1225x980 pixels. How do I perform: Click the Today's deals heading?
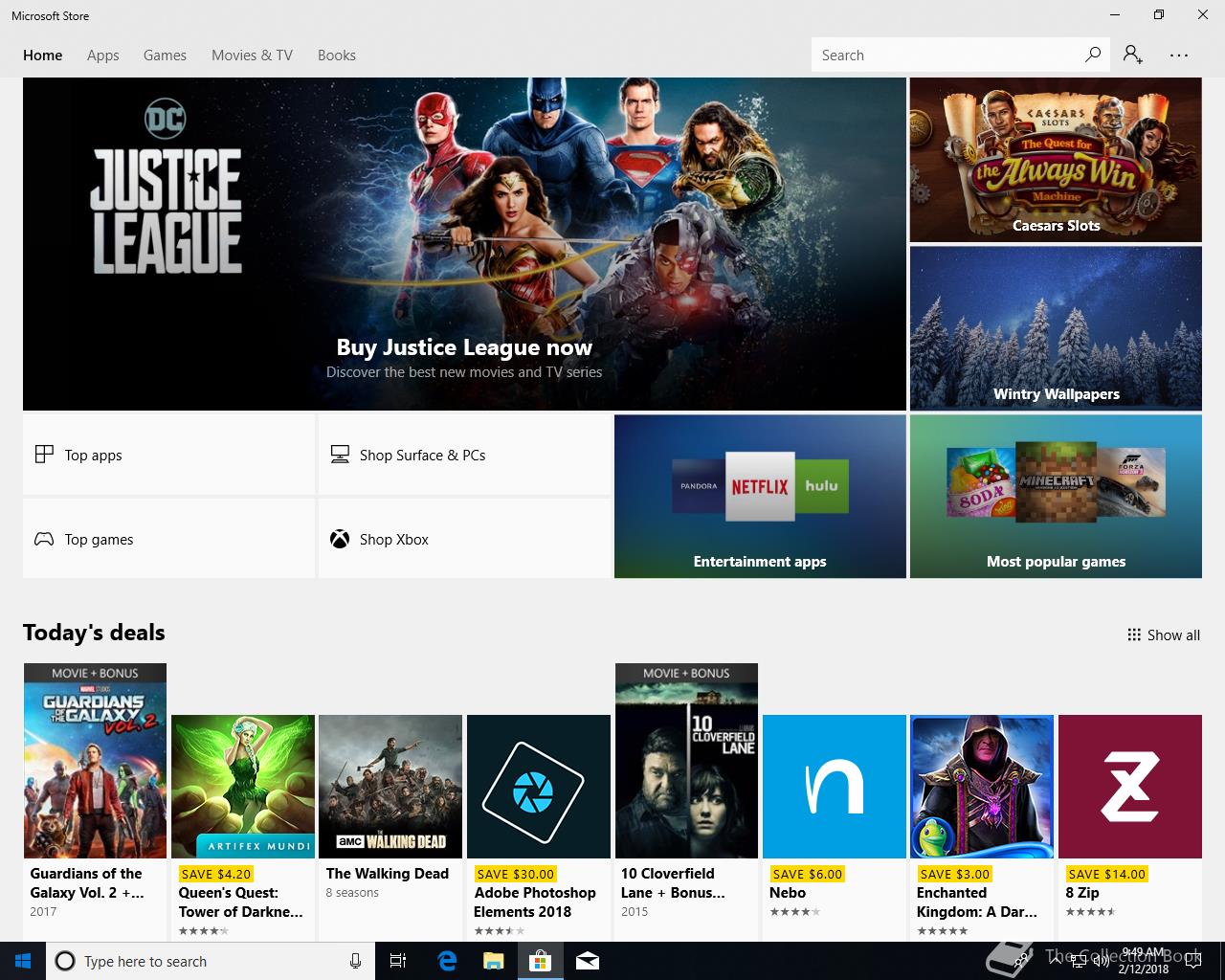pos(94,633)
